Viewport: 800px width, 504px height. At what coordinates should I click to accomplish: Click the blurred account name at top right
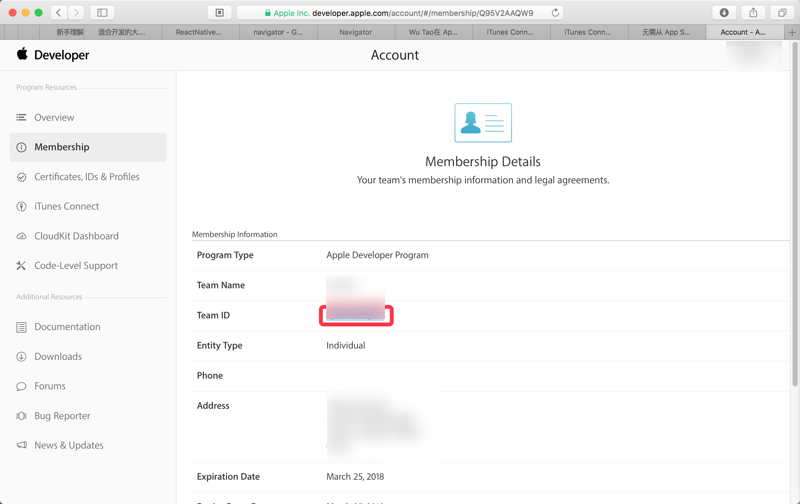[x=754, y=56]
